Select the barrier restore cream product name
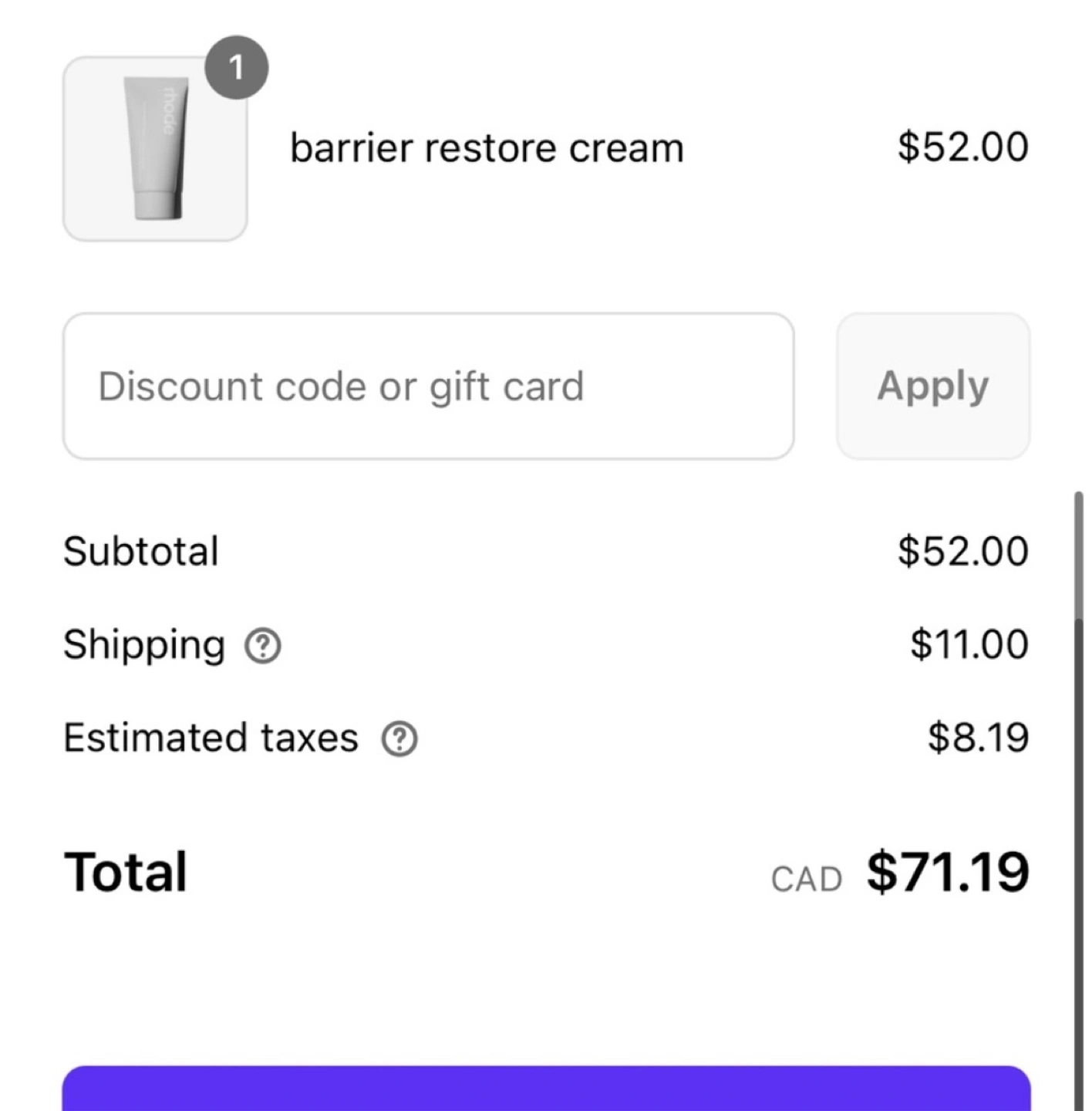The image size is (1092, 1111). 487,148
